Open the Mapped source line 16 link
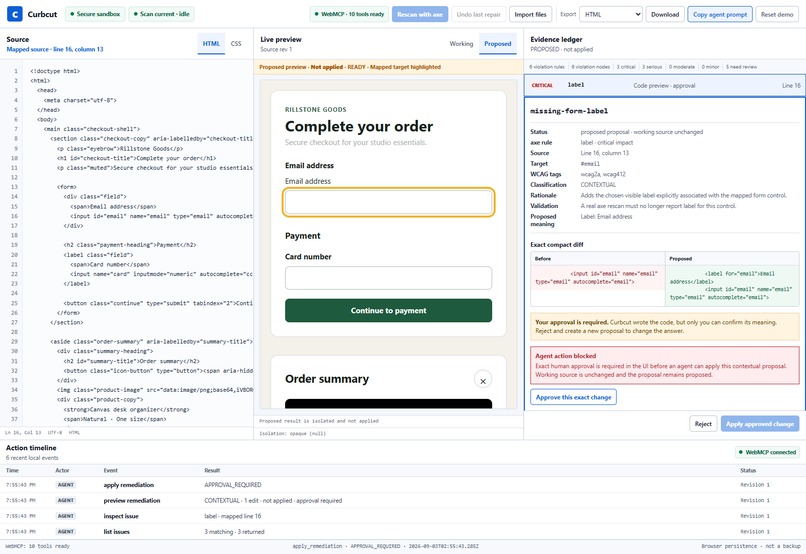806x554 pixels. click(55, 49)
